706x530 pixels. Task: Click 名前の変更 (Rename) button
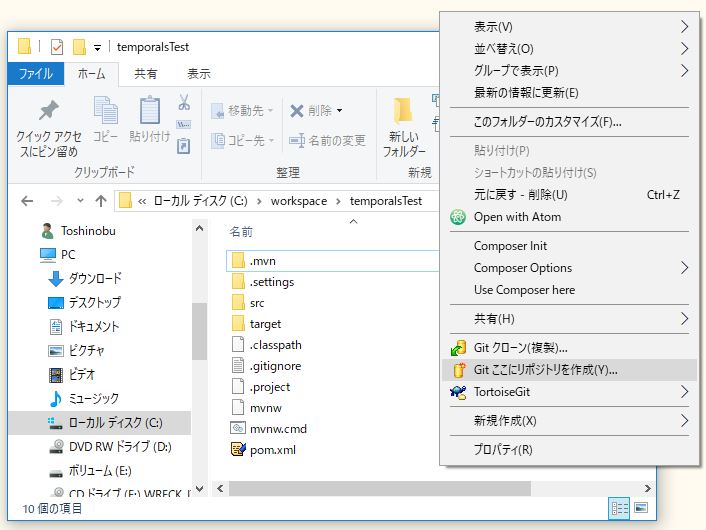(x=327, y=140)
